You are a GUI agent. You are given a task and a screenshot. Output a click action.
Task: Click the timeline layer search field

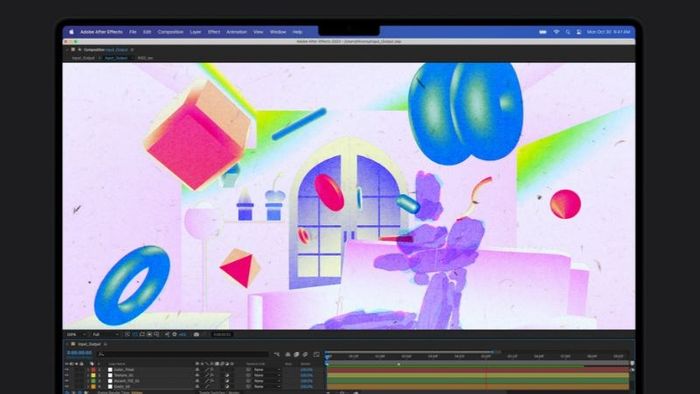click(x=183, y=354)
